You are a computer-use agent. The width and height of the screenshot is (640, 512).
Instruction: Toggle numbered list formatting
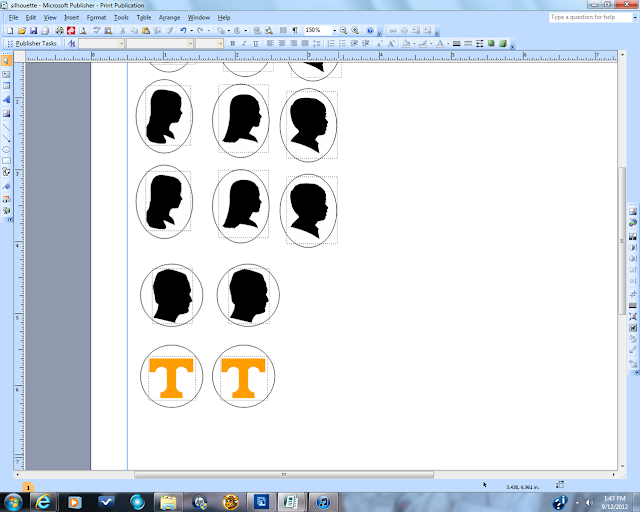pyautogui.click(x=331, y=44)
